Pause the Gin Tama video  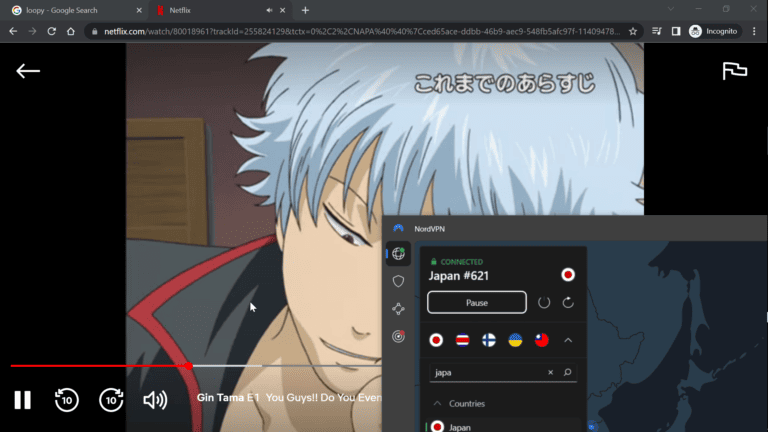[x=22, y=400]
